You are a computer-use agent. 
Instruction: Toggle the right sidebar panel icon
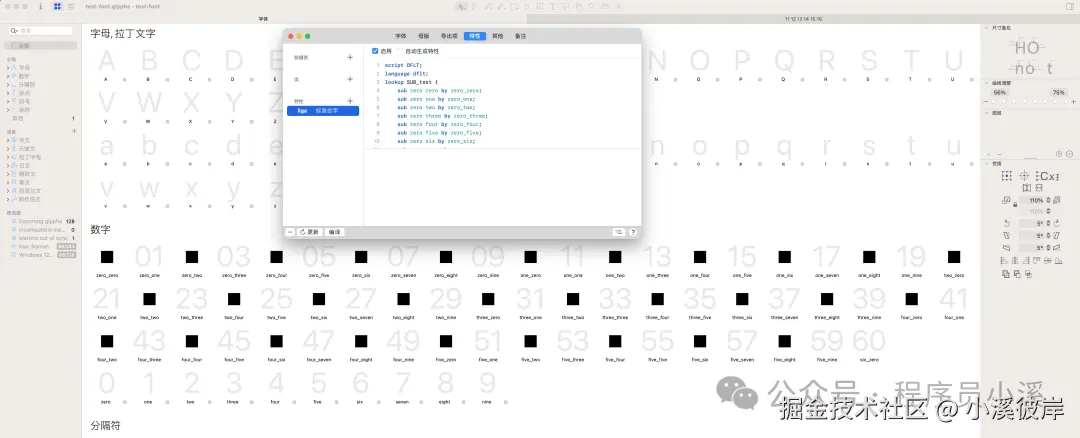click(1070, 6)
